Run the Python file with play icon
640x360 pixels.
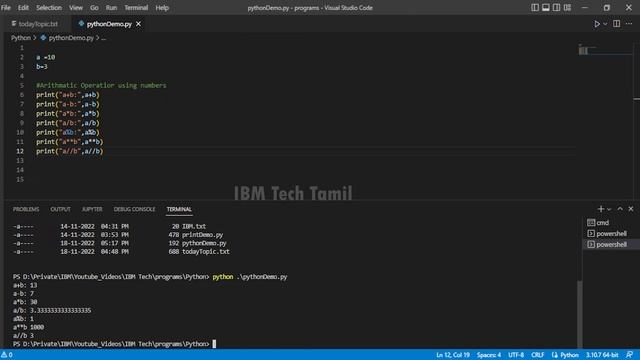tap(597, 24)
